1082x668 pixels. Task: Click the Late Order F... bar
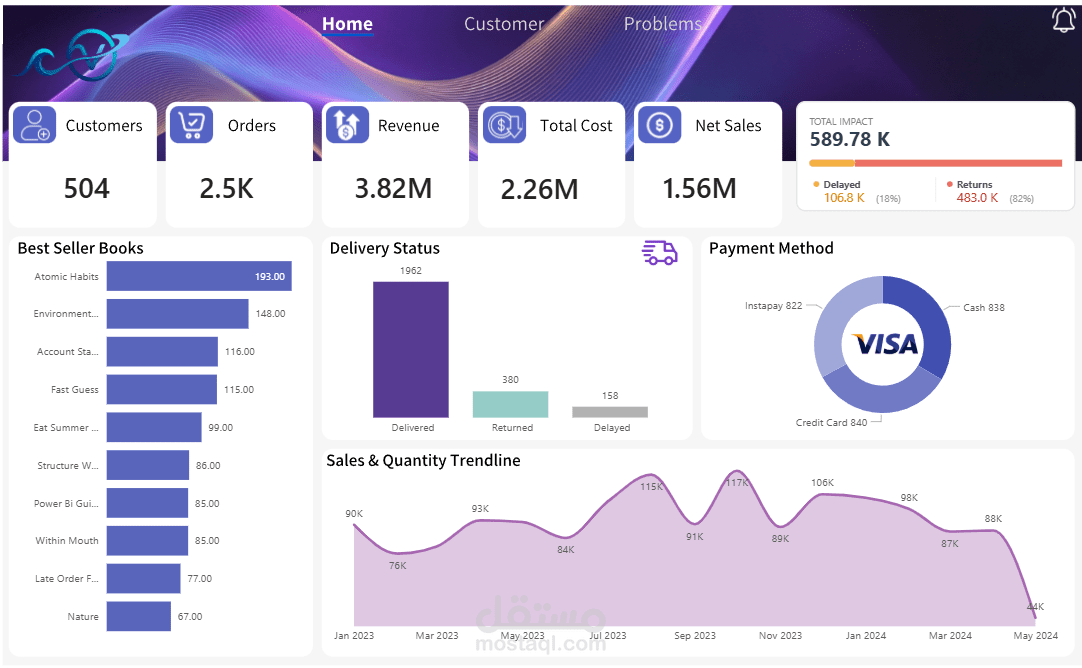pos(144,578)
